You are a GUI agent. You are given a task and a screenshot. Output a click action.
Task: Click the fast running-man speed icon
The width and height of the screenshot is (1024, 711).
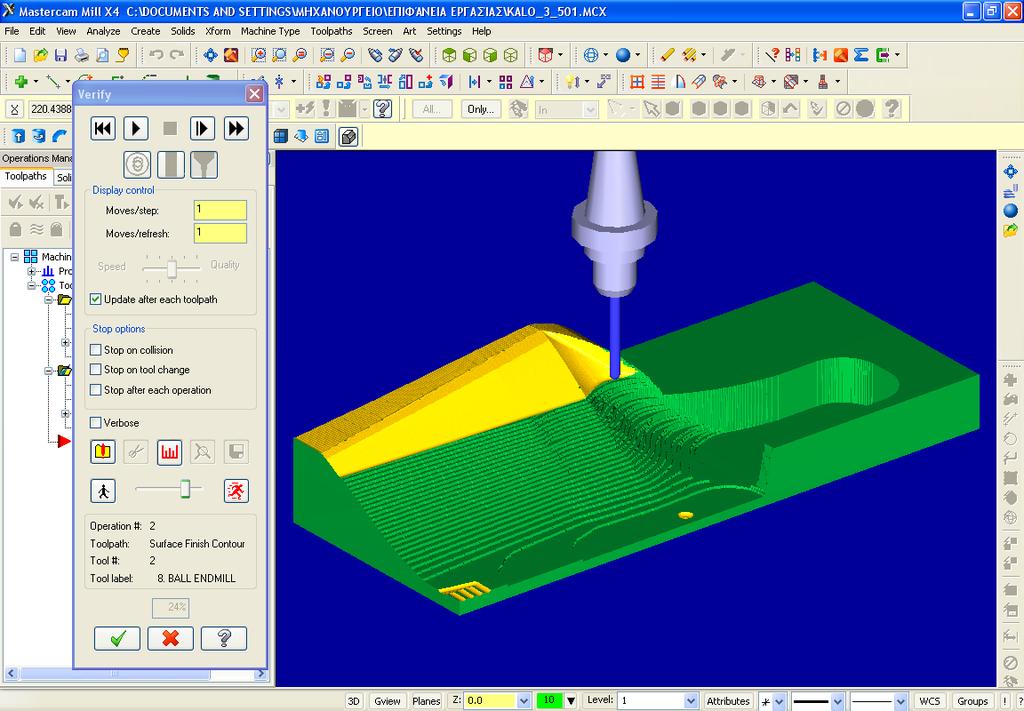236,491
